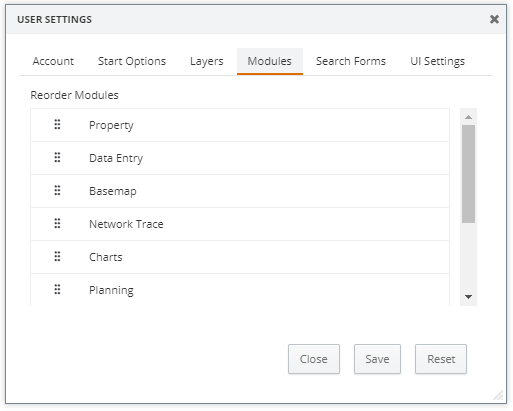The width and height of the screenshot is (513, 411).
Task: Click the drag handle icon beside Planning
Action: pyautogui.click(x=57, y=289)
